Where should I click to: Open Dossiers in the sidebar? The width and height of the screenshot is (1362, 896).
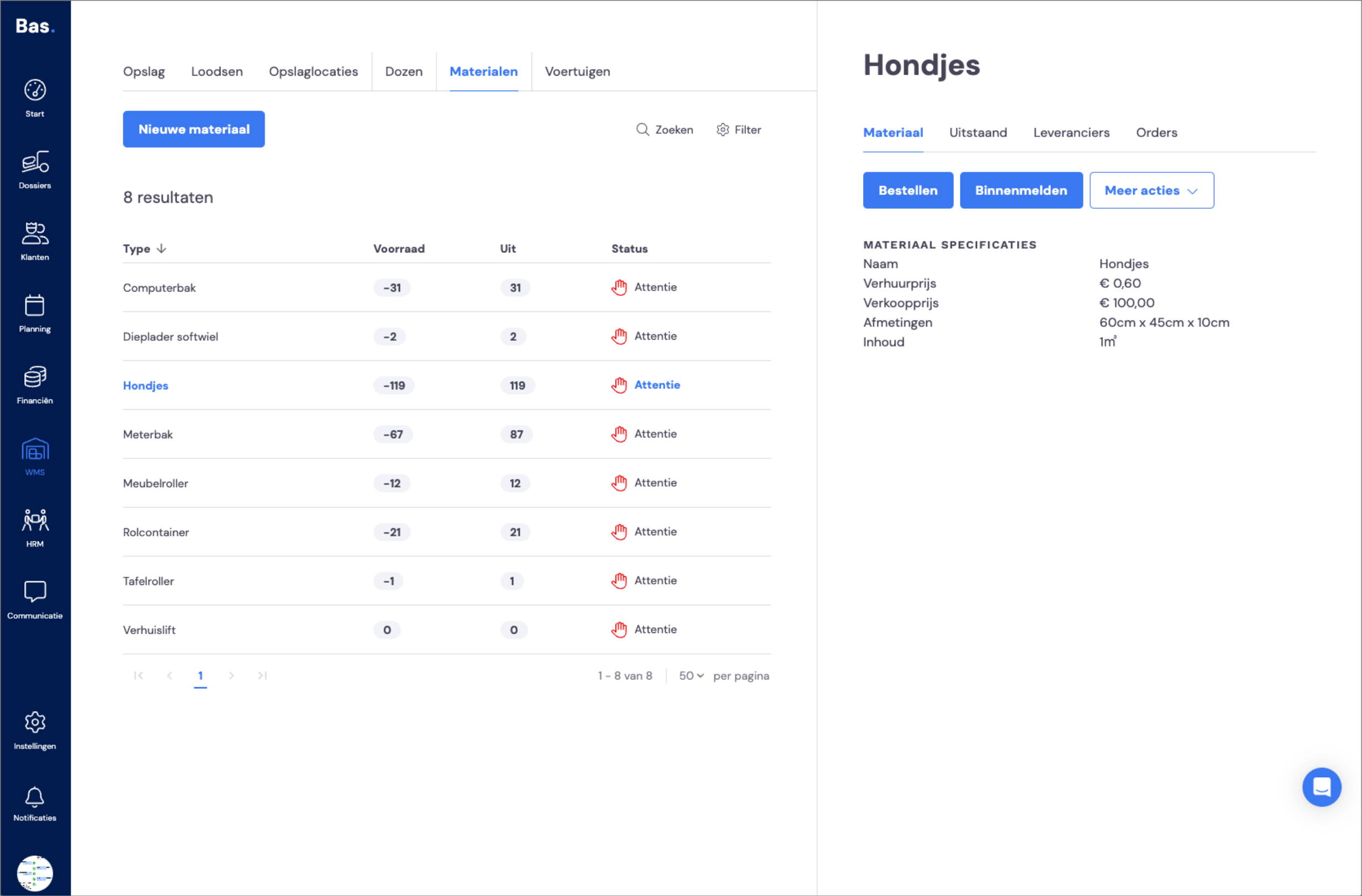35,170
